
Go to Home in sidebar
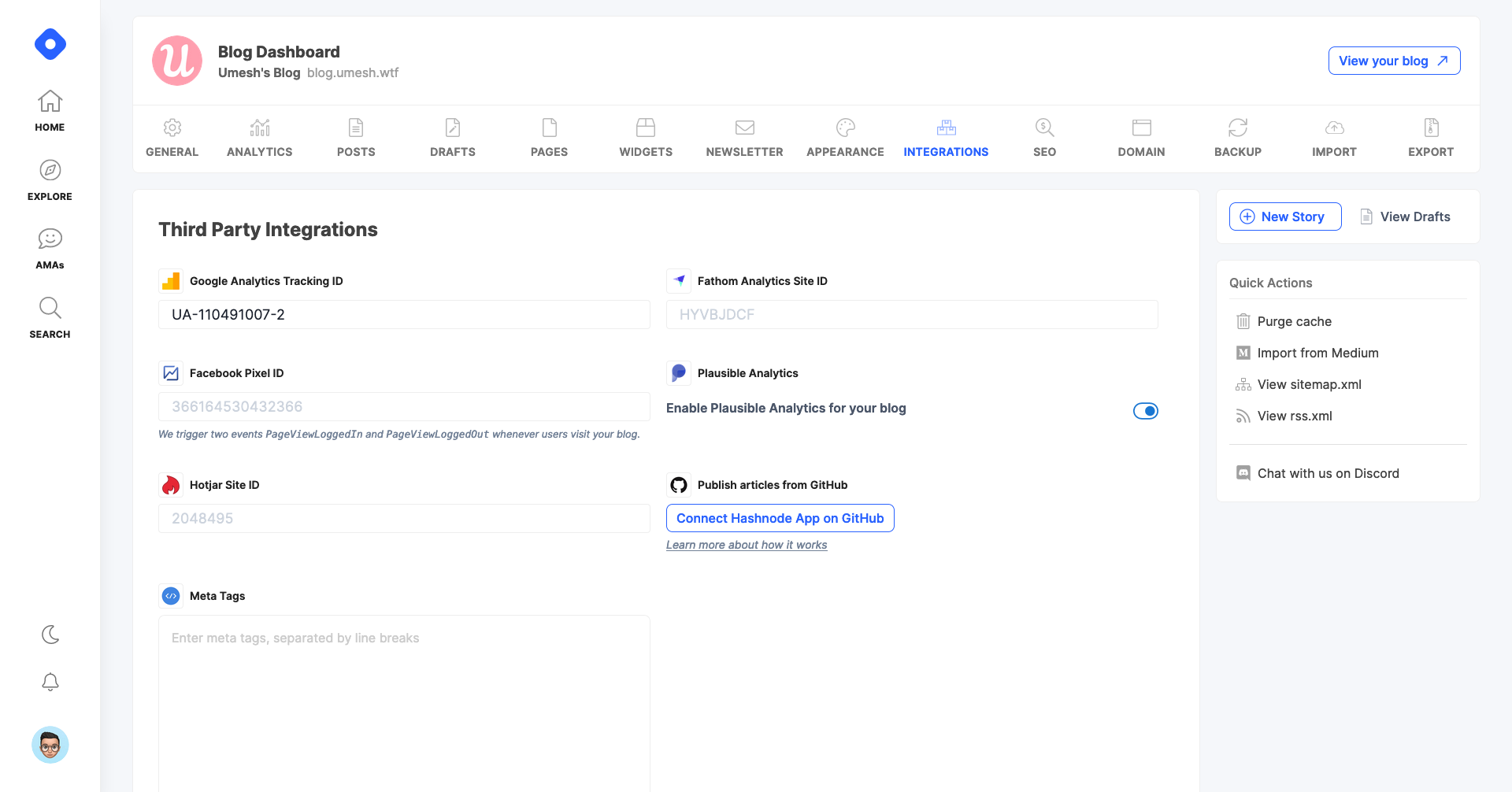click(x=50, y=110)
